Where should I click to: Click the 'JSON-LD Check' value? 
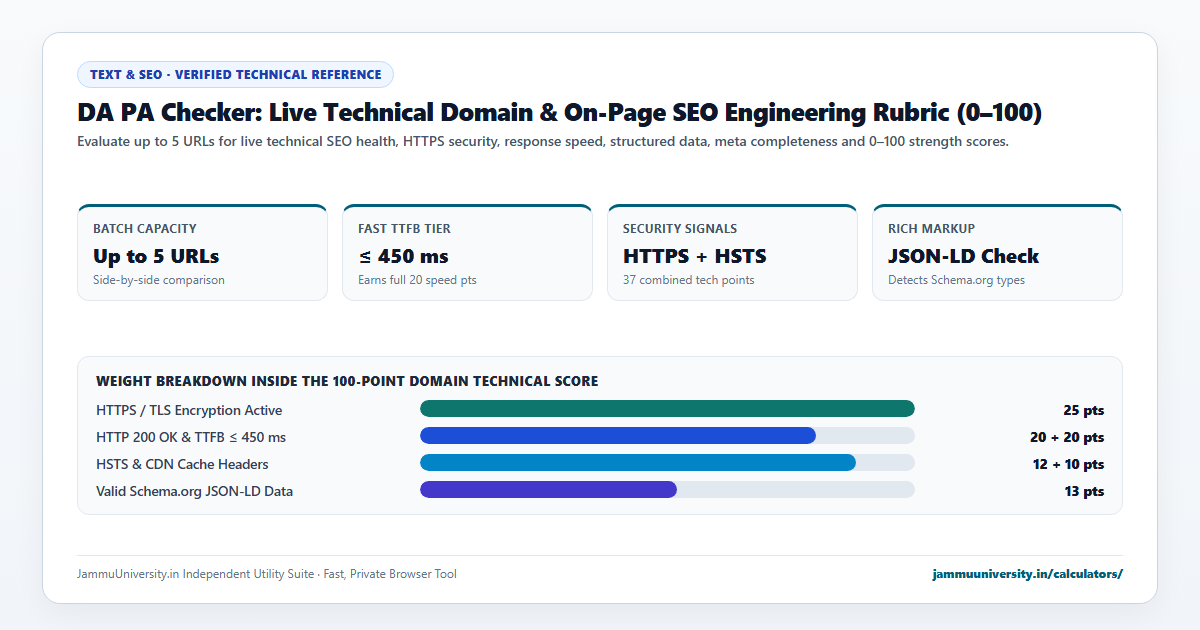(963, 256)
